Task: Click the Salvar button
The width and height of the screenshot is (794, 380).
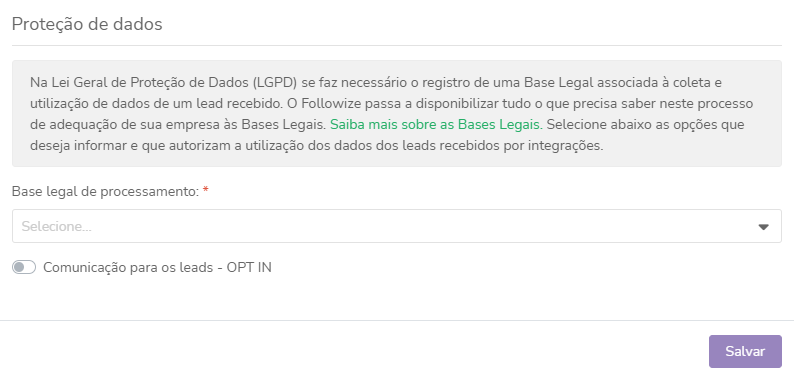Action: pos(745,351)
